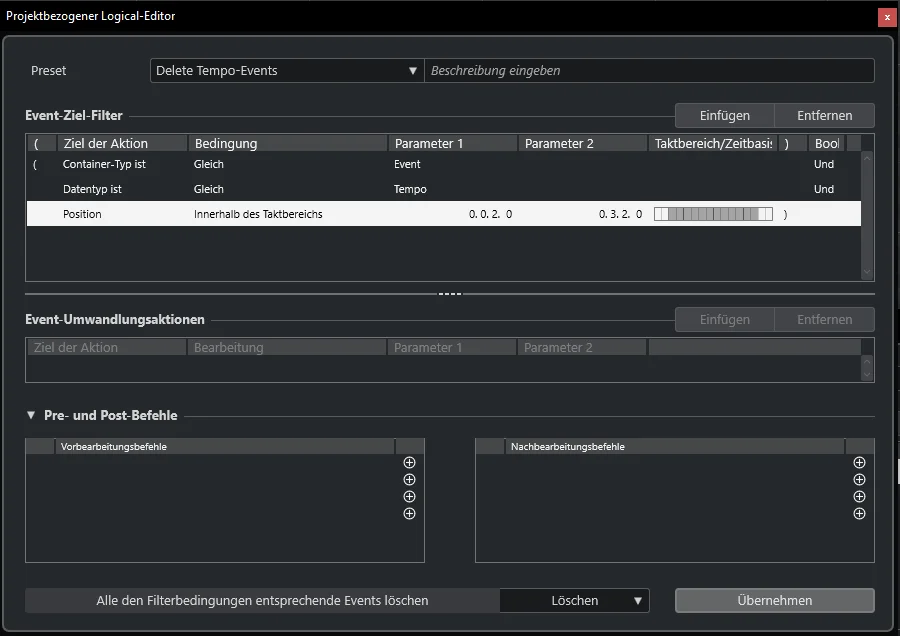Image resolution: width=900 pixels, height=636 pixels.
Task: Click Entfernen in the Event-Ziel-Filter section
Action: pos(824,115)
